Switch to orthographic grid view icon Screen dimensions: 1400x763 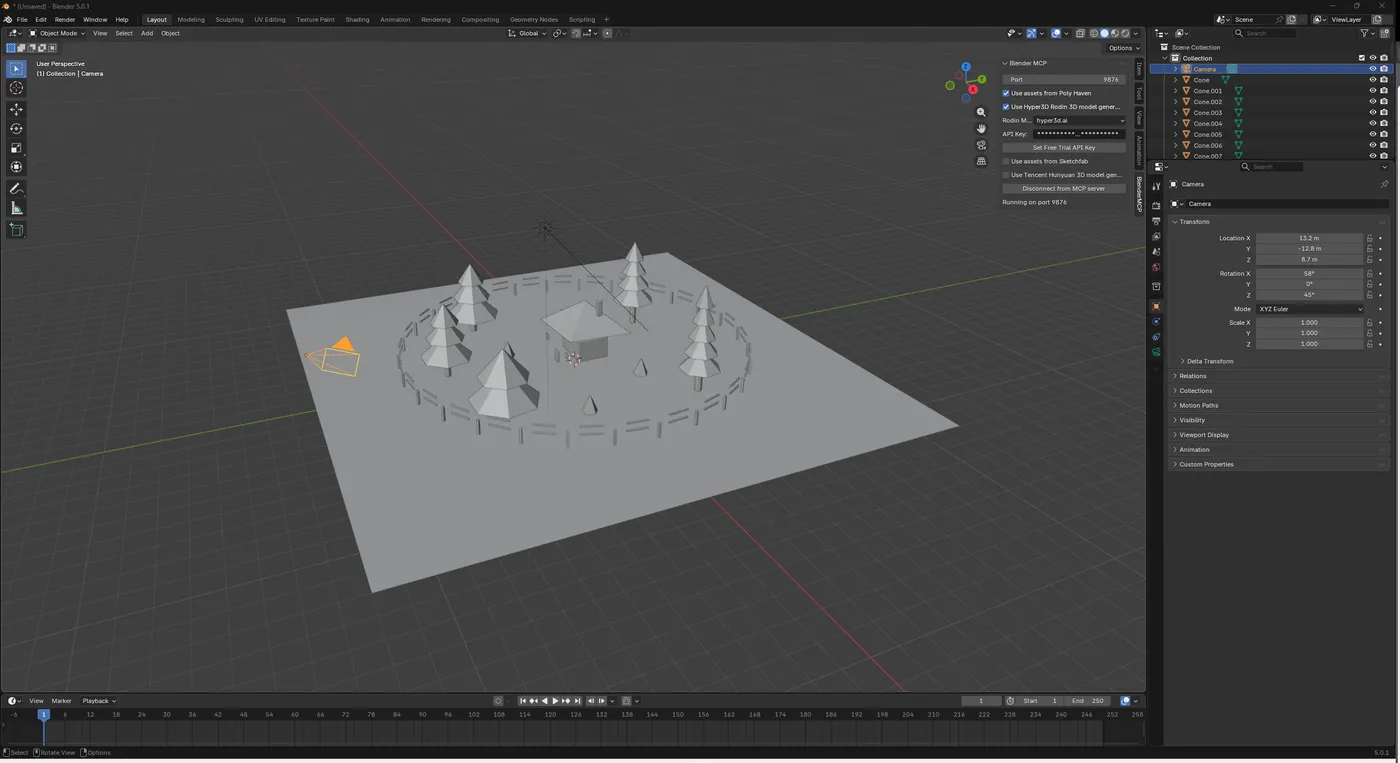tap(981, 161)
